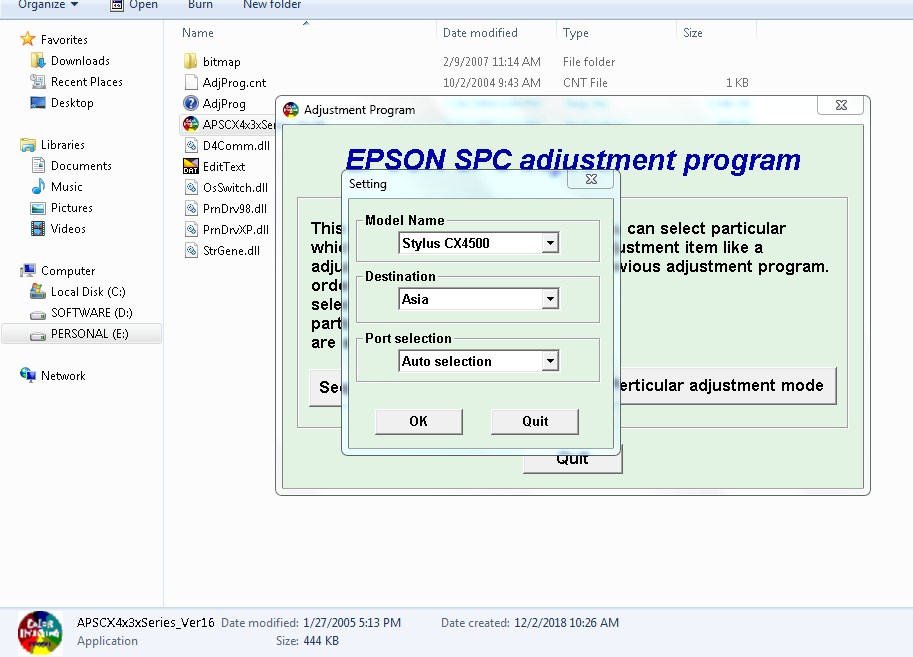Screen dimensions: 913x657
Task: Select the Desktop icon in Favorites
Action: click(38, 103)
